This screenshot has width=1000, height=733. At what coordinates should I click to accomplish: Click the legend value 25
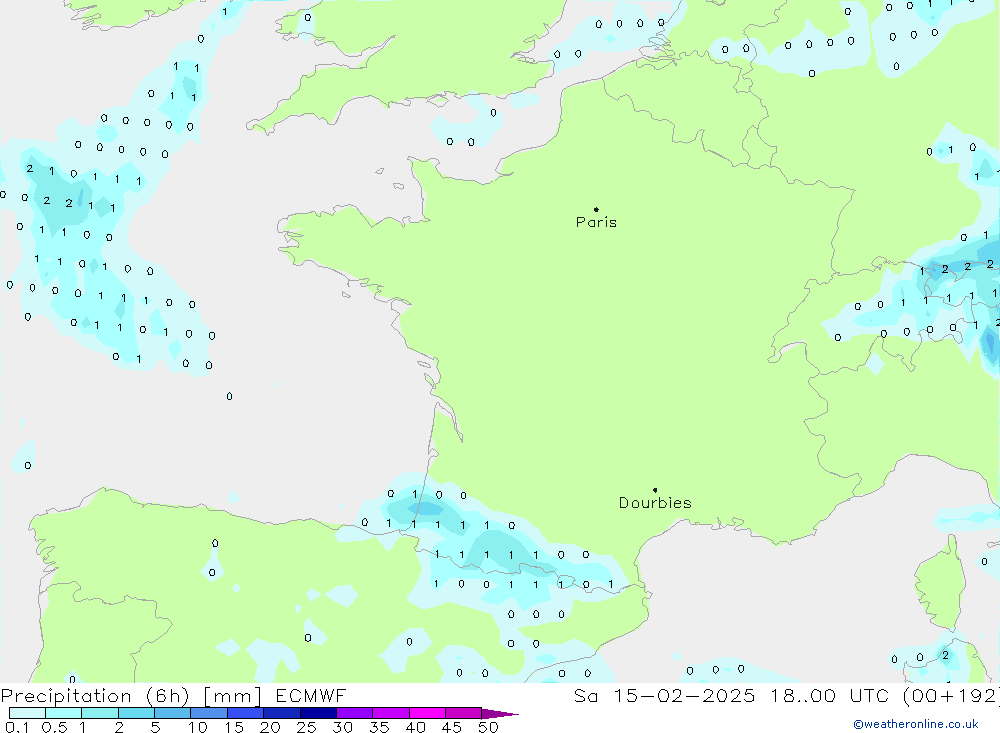point(306,727)
